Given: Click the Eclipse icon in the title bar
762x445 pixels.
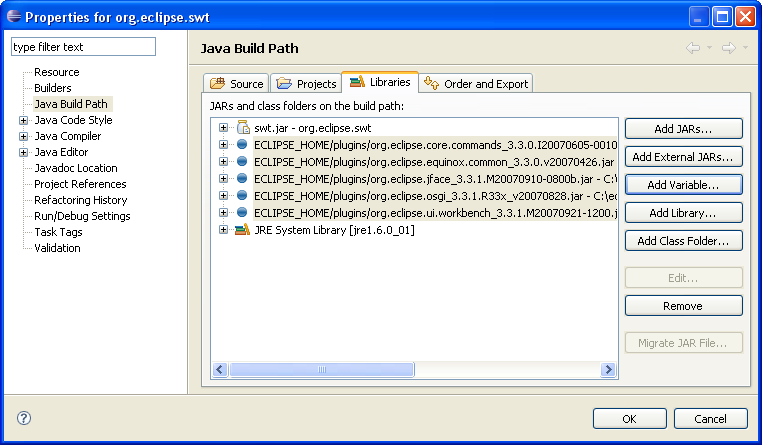Looking at the screenshot, I should 14,17.
